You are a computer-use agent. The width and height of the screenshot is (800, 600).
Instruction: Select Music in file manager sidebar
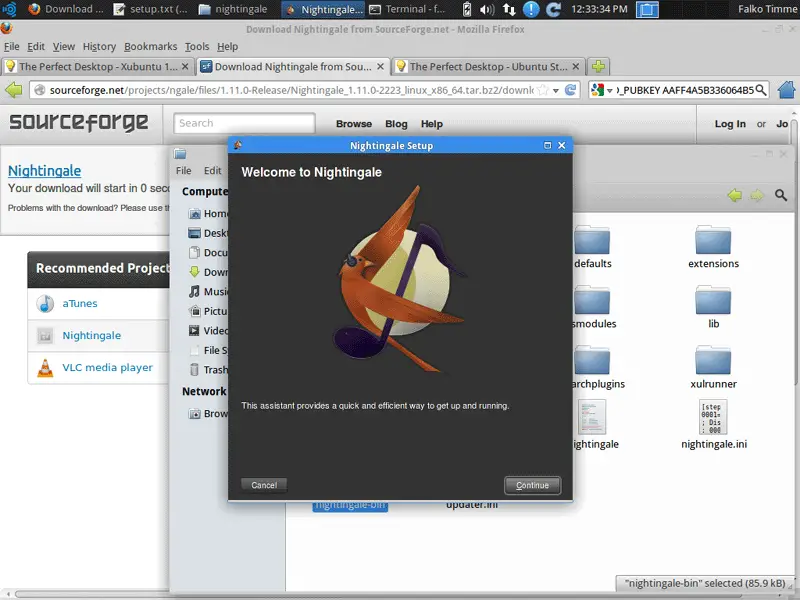[207, 292]
